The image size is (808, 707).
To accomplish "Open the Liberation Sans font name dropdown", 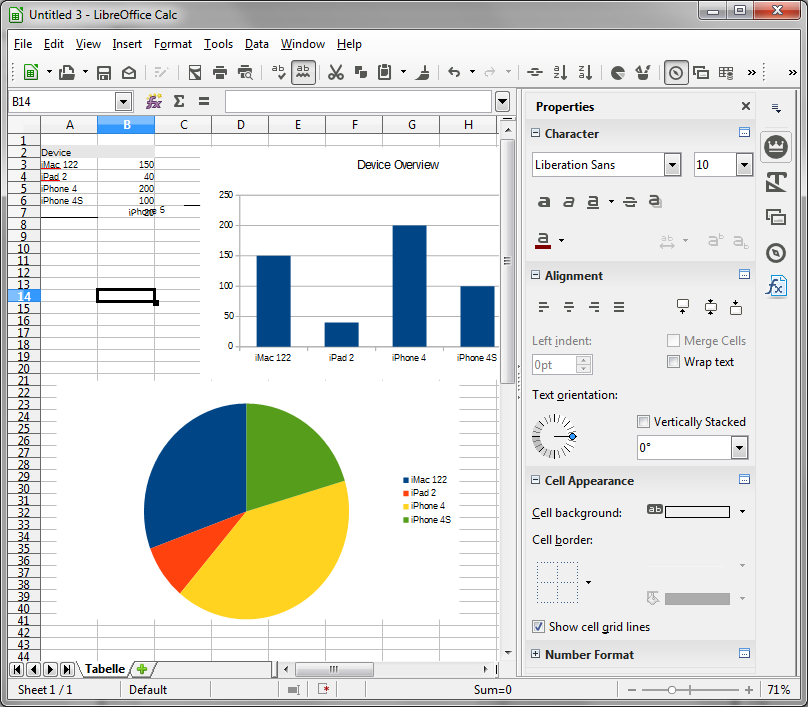I will 673,165.
